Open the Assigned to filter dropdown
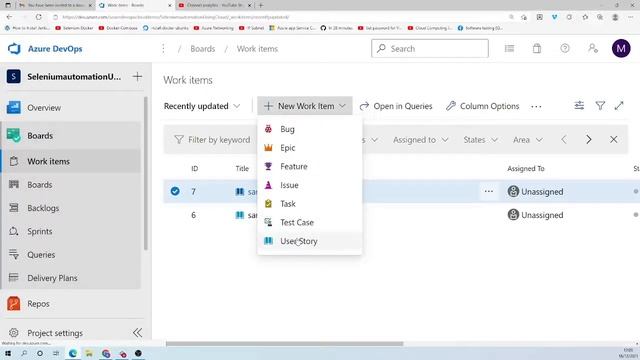The height and width of the screenshot is (360, 640). pyautogui.click(x=420, y=140)
